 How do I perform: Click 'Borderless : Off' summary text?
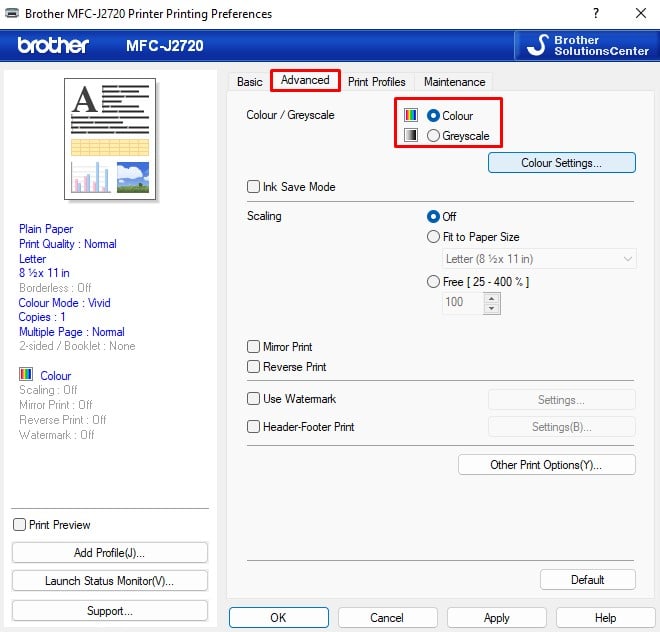[x=55, y=288]
